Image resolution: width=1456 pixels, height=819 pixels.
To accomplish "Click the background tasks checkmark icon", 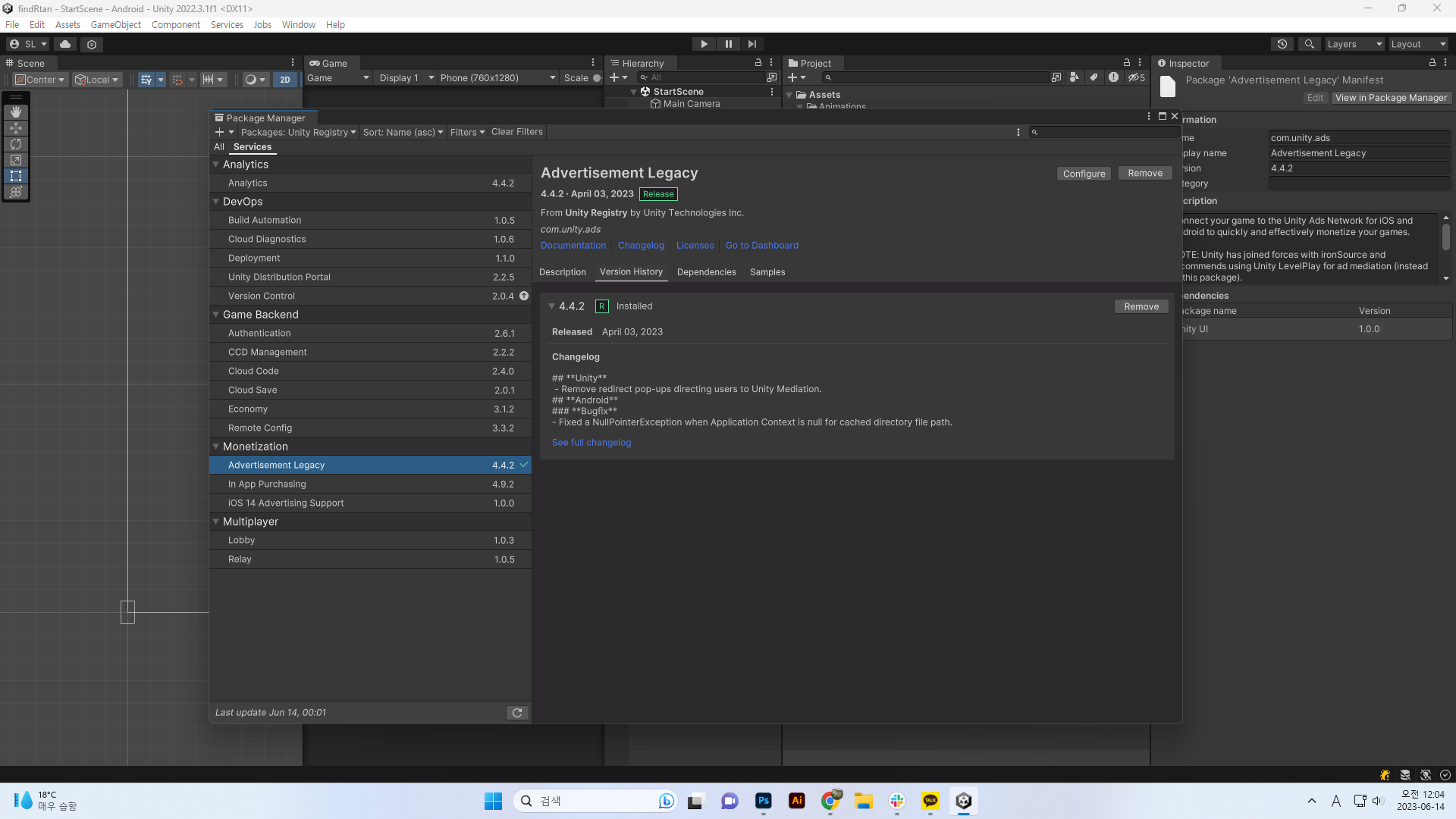I will (x=1445, y=775).
